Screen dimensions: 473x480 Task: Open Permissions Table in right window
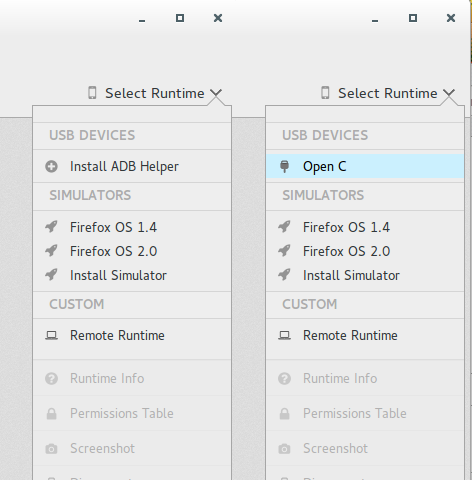coord(365,414)
